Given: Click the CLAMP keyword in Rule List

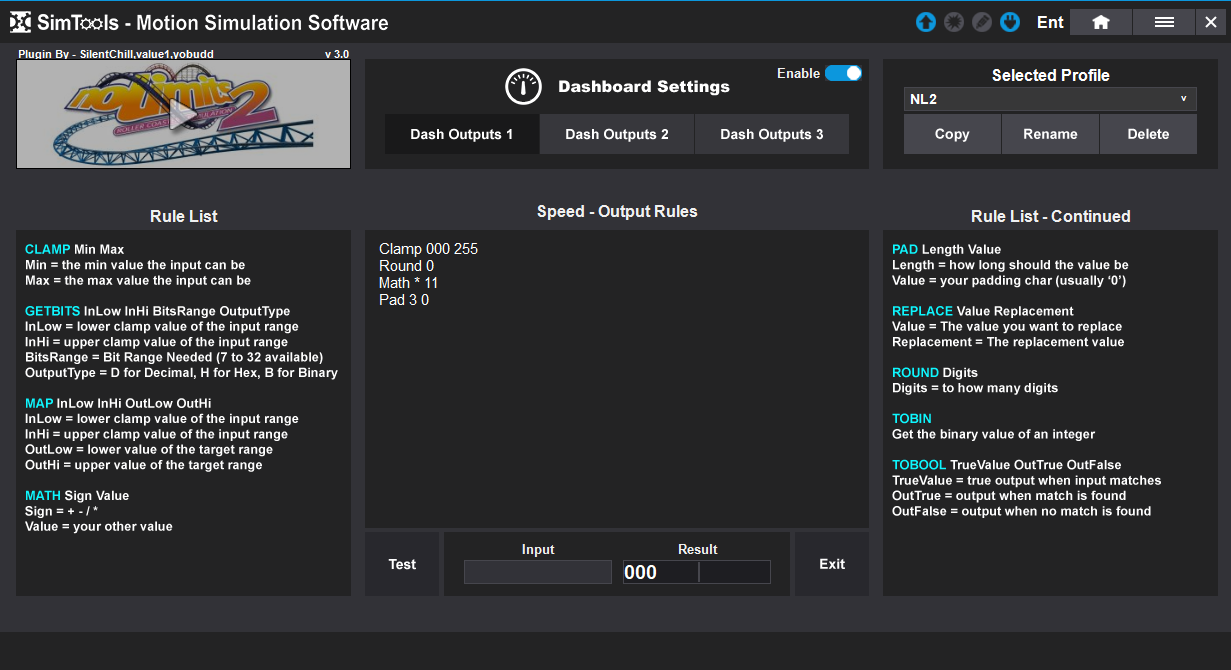Looking at the screenshot, I should tap(48, 249).
